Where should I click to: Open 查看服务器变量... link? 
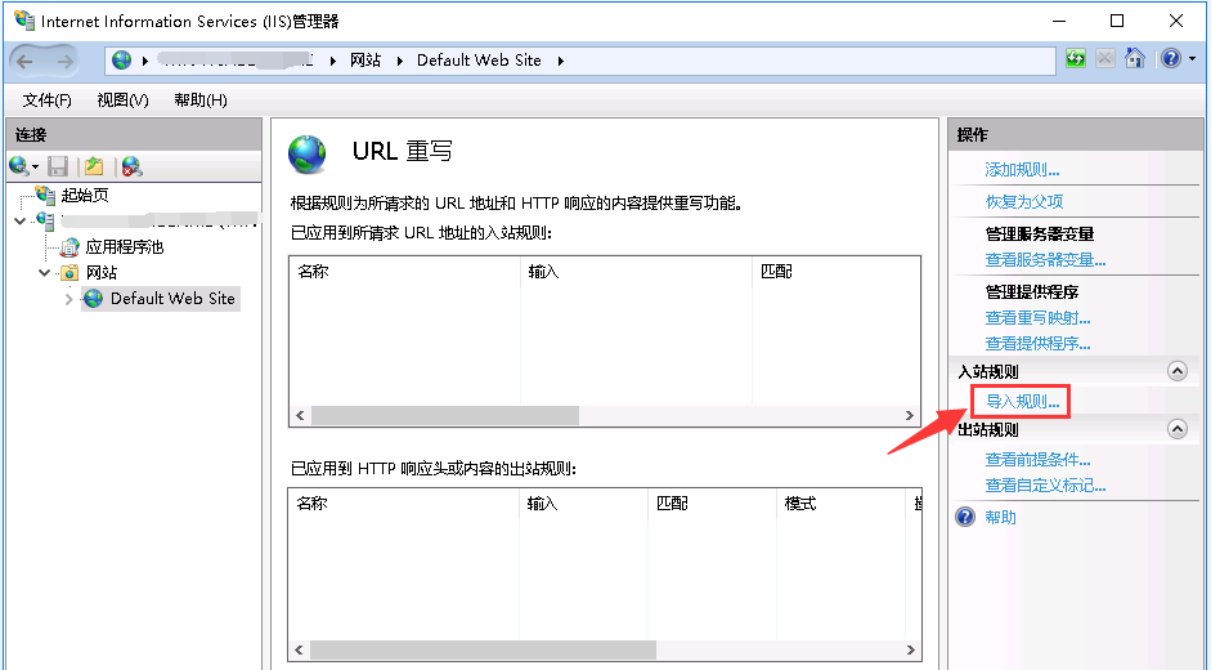click(1045, 260)
